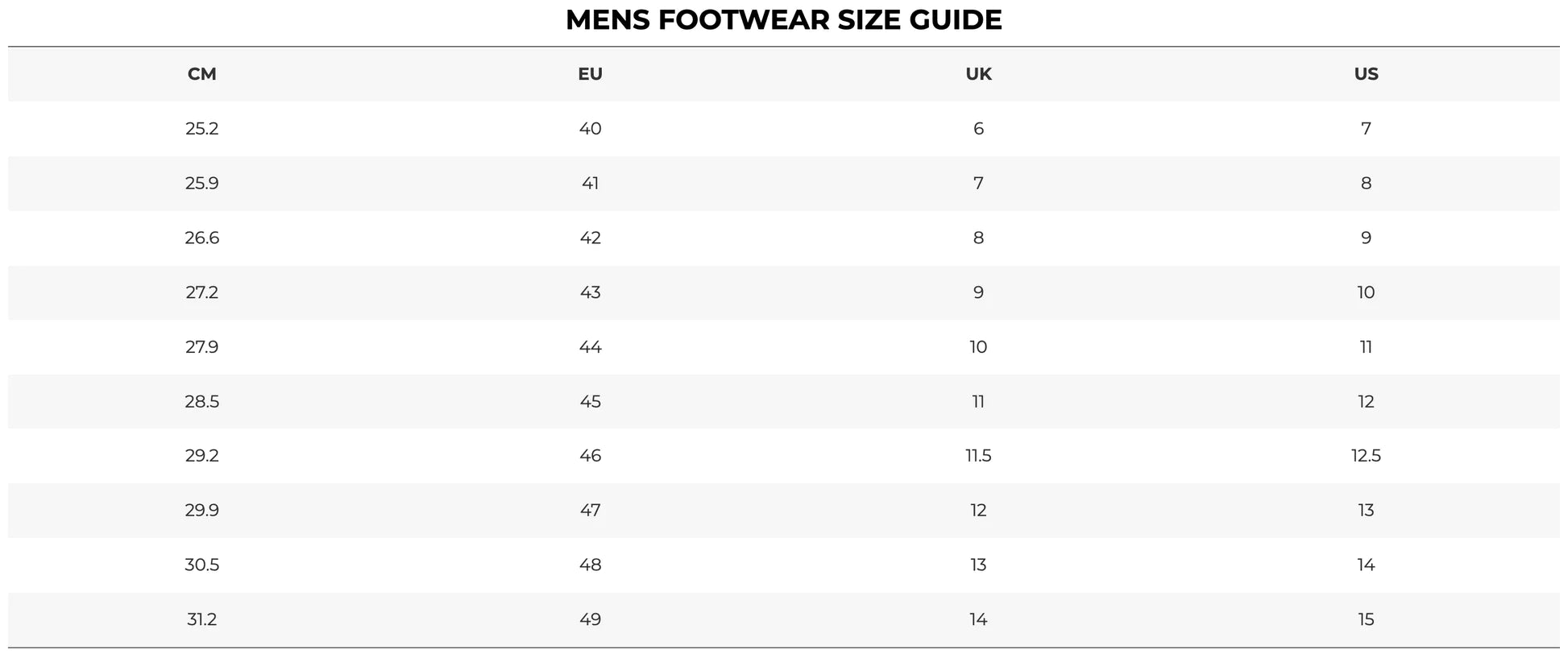Select US size 10 cell
Screen dimensions: 1568x654
[1366, 292]
